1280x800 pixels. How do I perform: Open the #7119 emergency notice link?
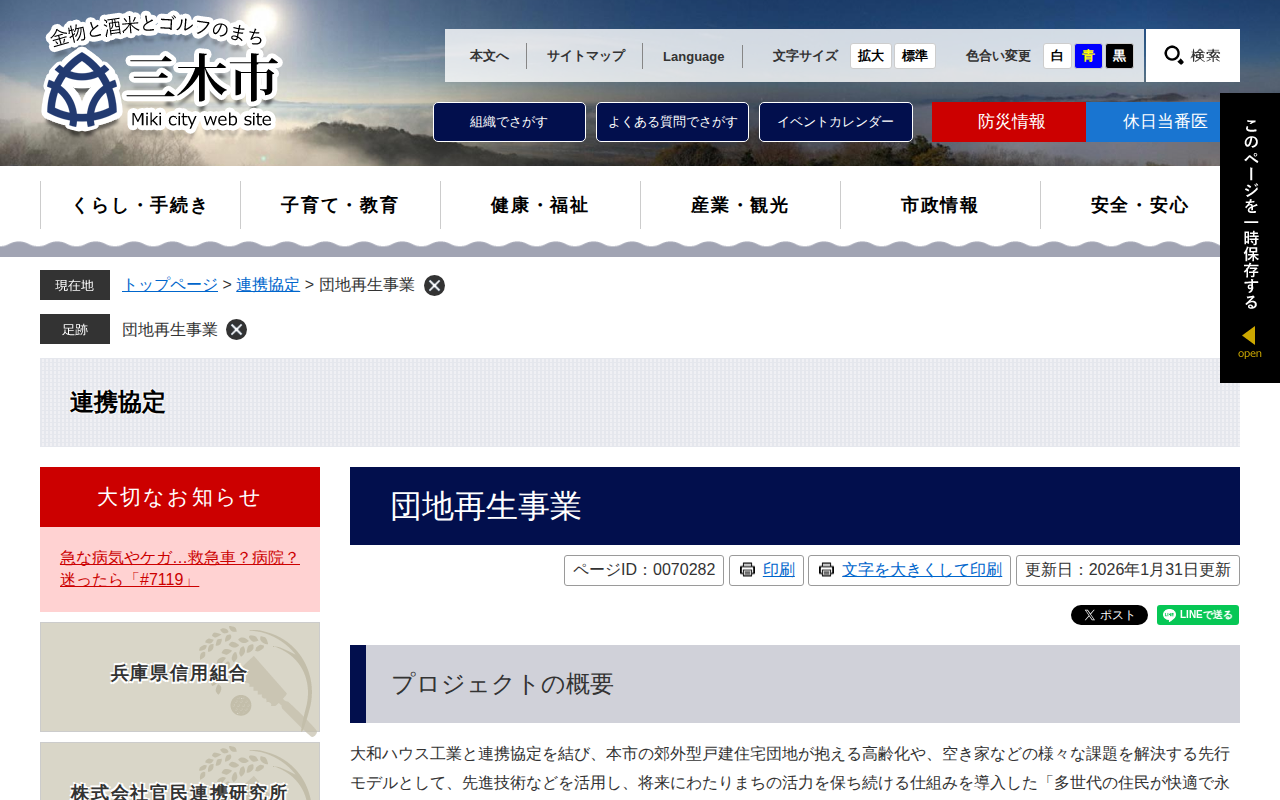pos(180,569)
